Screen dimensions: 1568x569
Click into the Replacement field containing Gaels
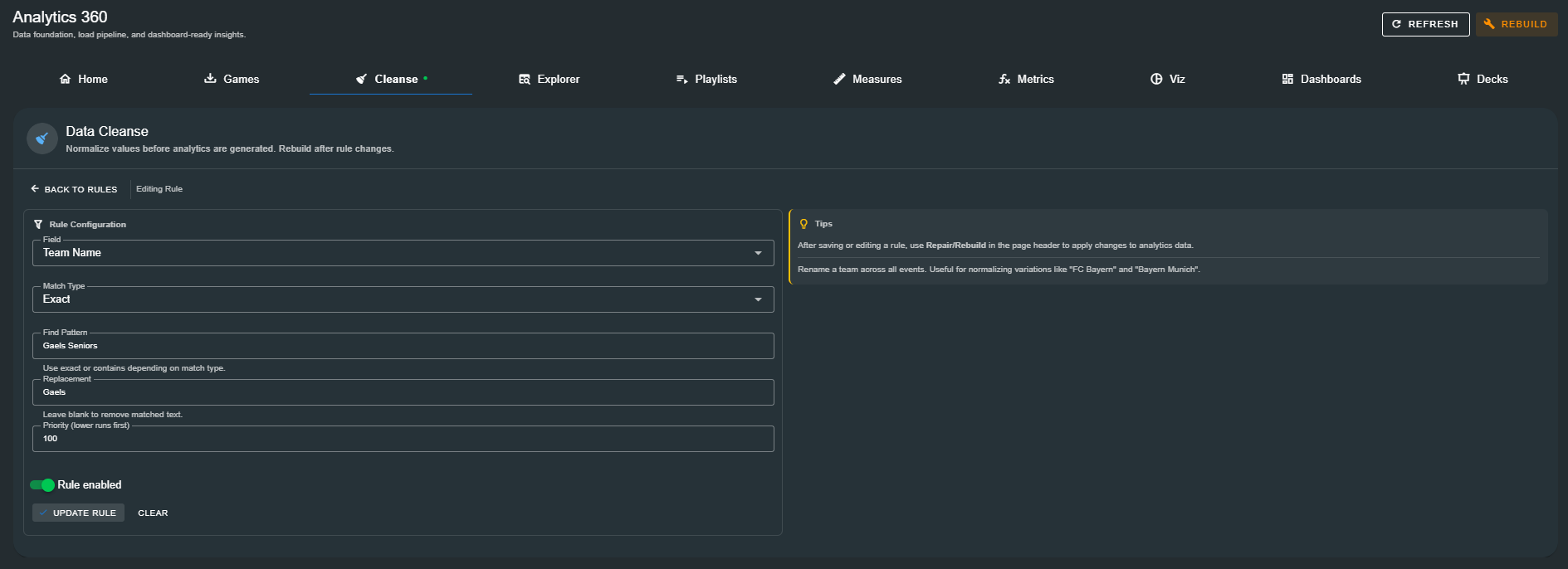coord(403,392)
